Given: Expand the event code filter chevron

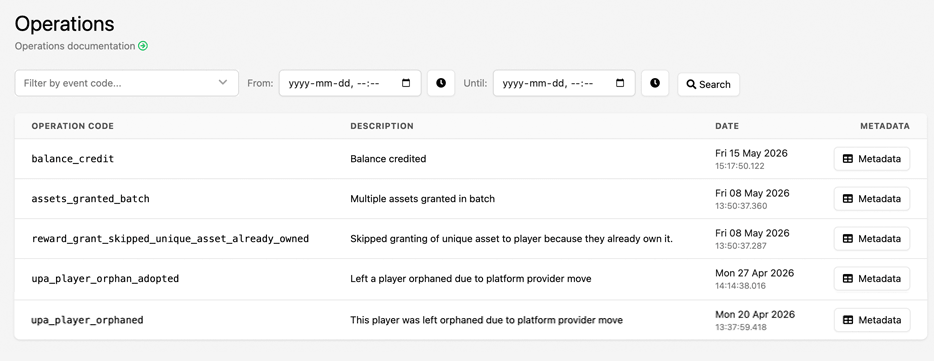Looking at the screenshot, I should pos(223,83).
